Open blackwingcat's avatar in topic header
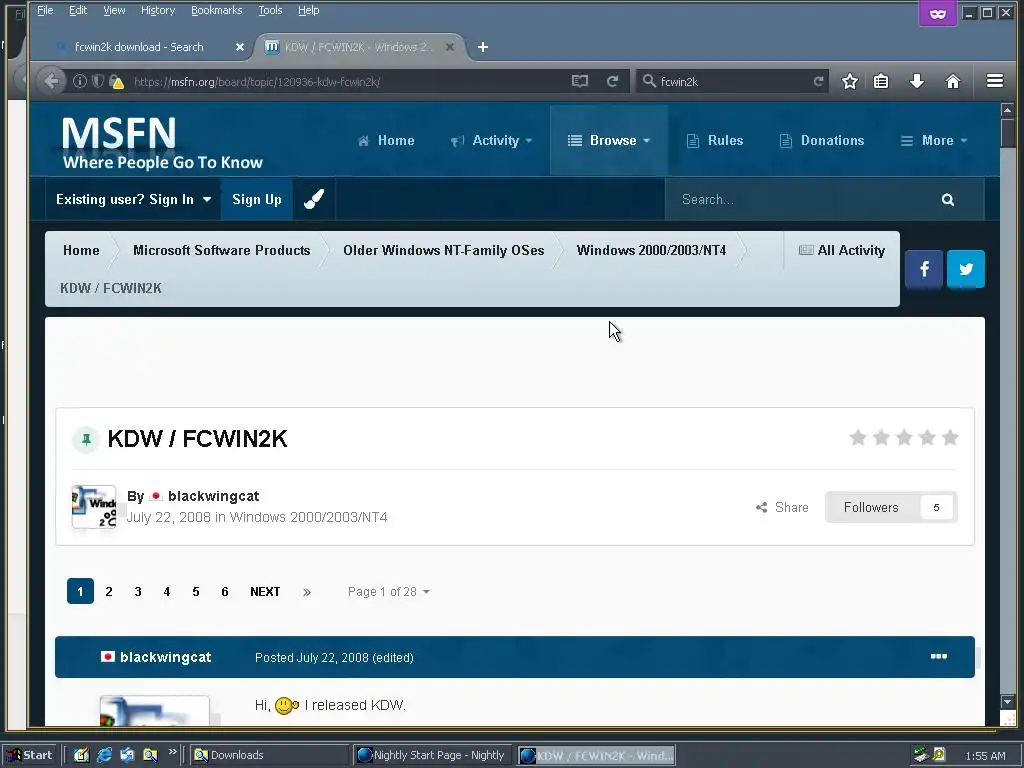The image size is (1024, 768). 94,506
